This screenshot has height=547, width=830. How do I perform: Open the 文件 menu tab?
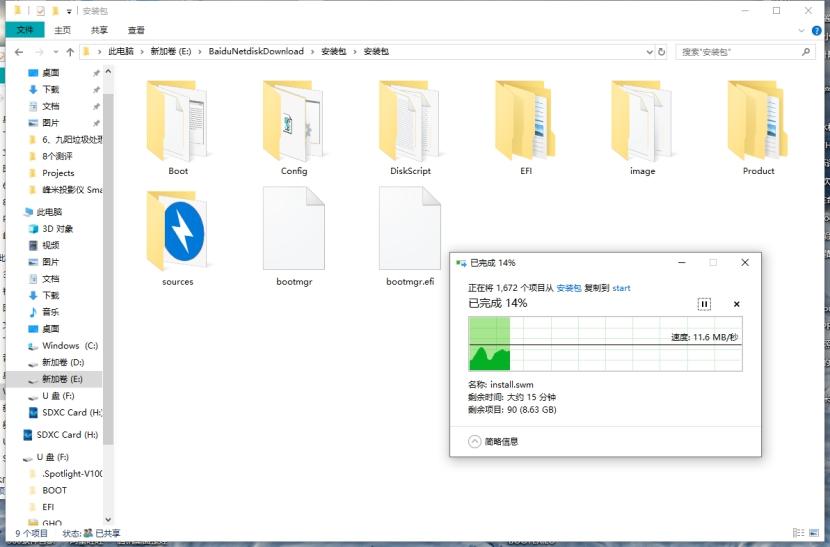pos(25,30)
